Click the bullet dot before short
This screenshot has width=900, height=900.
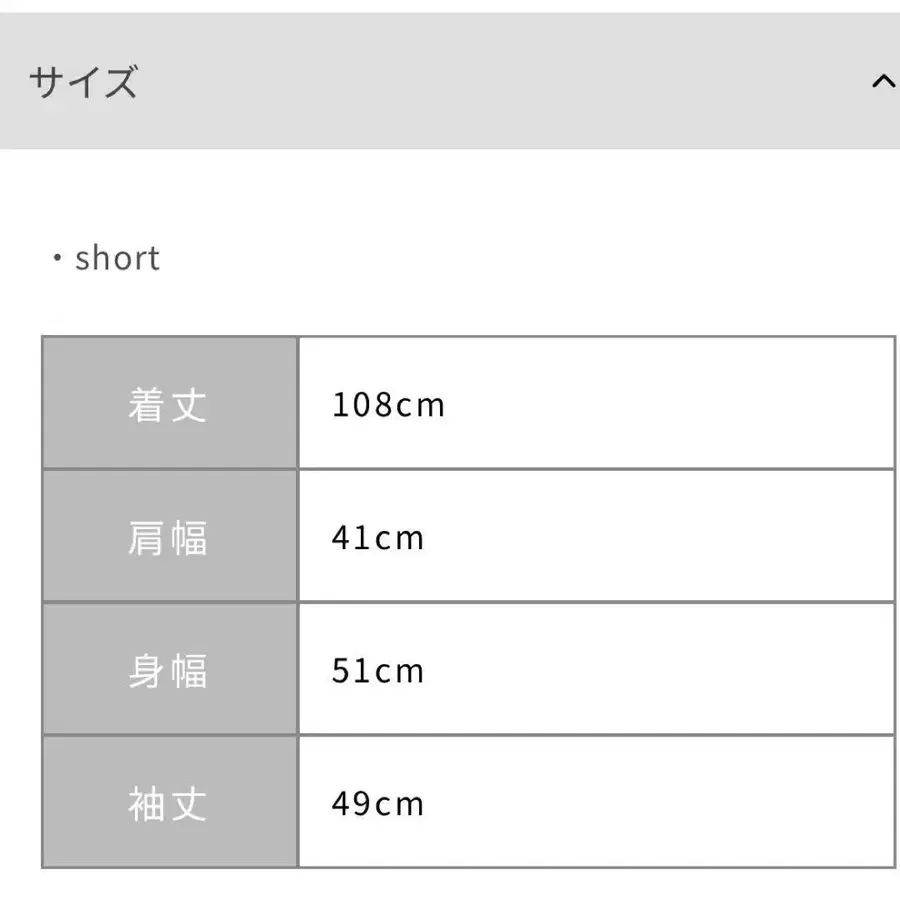point(57,260)
